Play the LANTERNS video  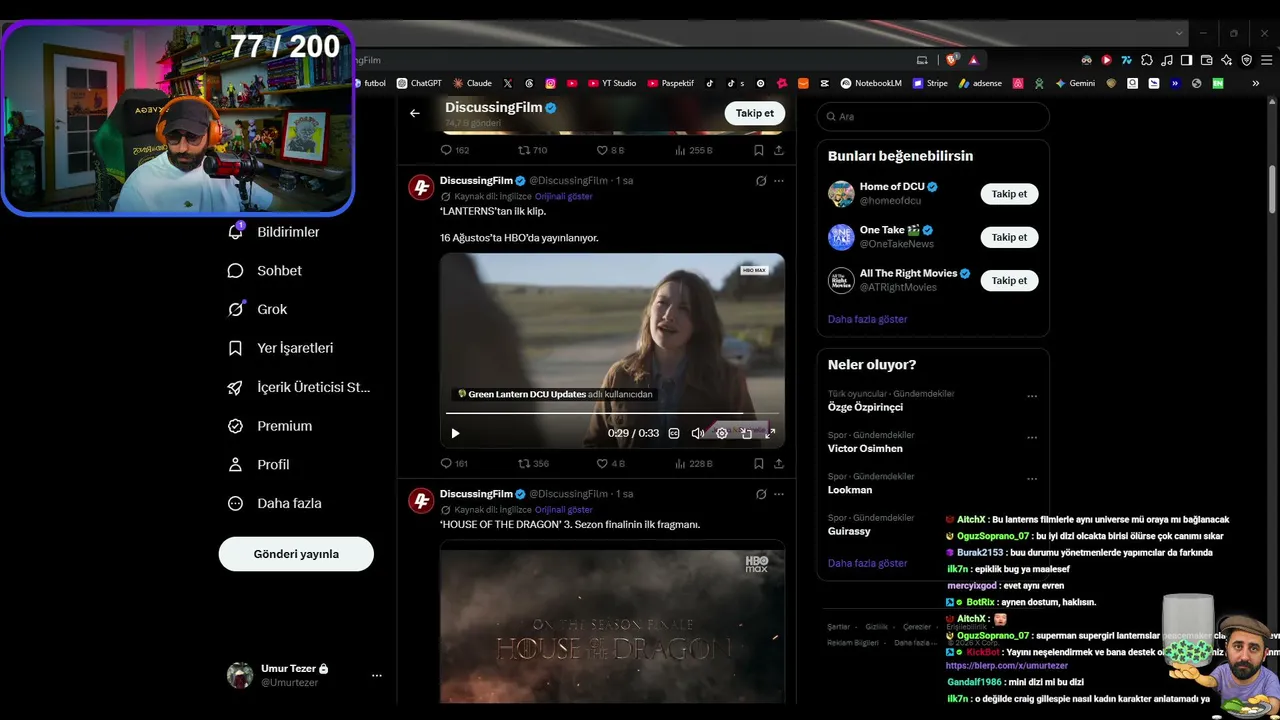(455, 433)
